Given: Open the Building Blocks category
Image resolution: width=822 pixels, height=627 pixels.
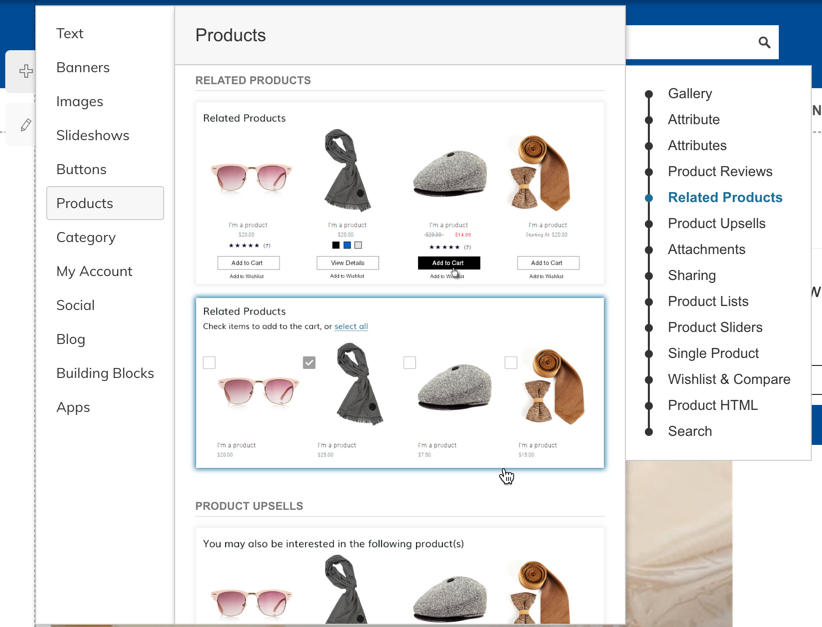Looking at the screenshot, I should point(105,373).
